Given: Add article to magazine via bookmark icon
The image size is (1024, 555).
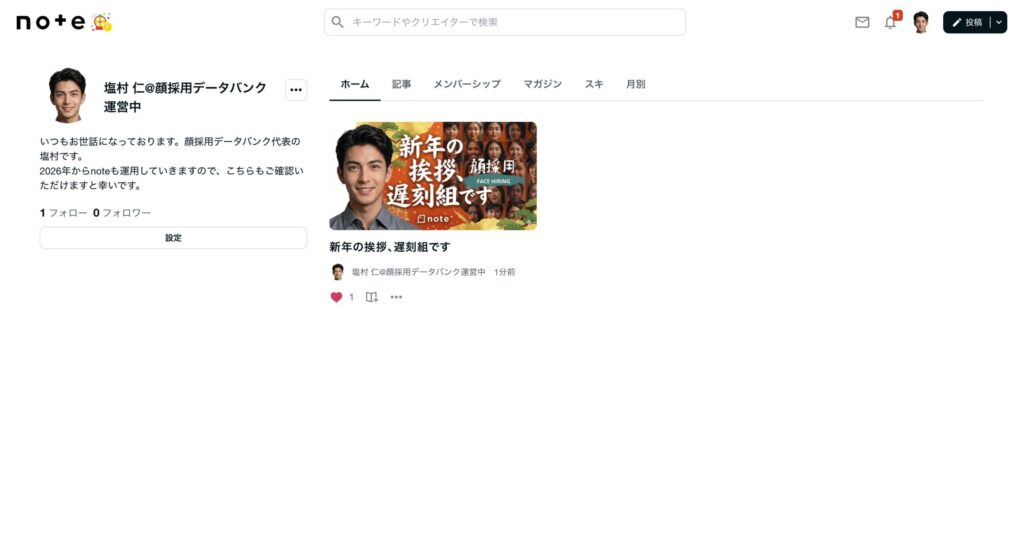Looking at the screenshot, I should coord(372,297).
